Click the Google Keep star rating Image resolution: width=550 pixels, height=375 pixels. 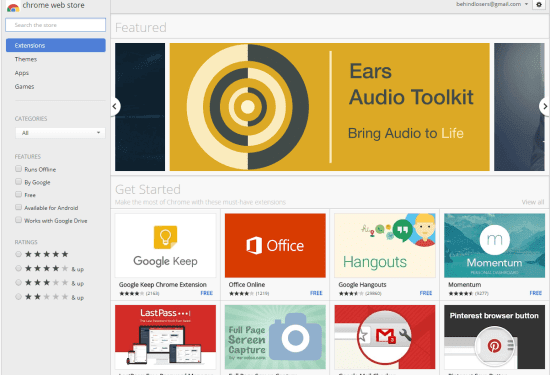pos(132,294)
